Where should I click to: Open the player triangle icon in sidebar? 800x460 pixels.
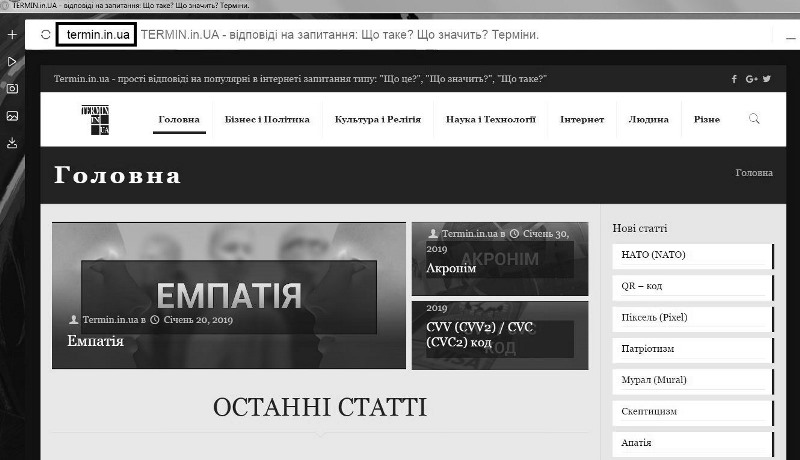coord(12,62)
